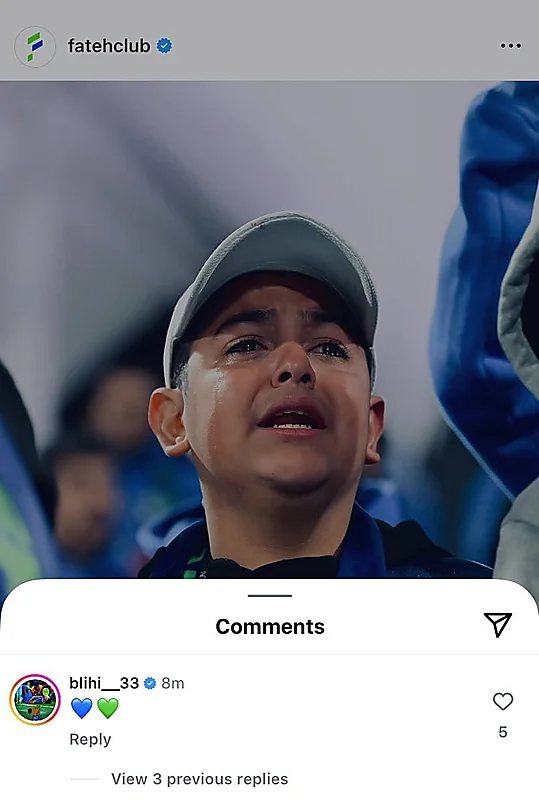539x800 pixels.
Task: Click the Comments sheet drag handle
Action: click(x=270, y=595)
